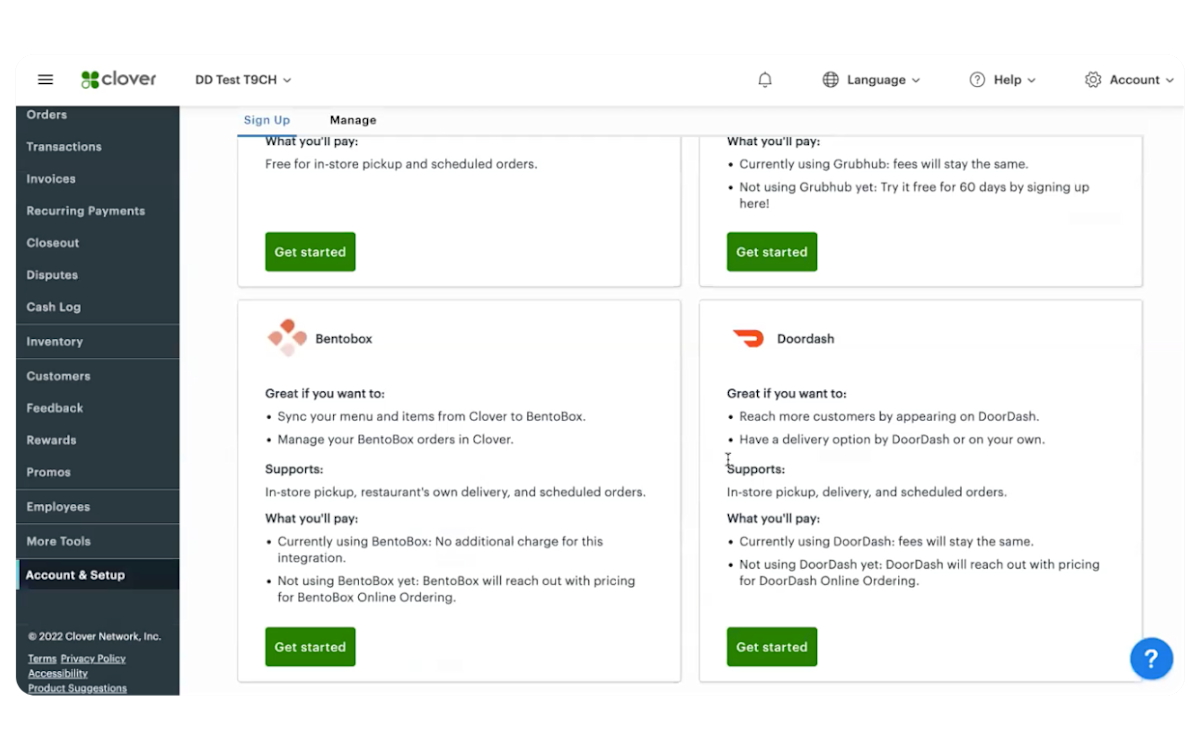The width and height of the screenshot is (1200, 750).
Task: Open the blue help chat bubble
Action: pos(1151,659)
